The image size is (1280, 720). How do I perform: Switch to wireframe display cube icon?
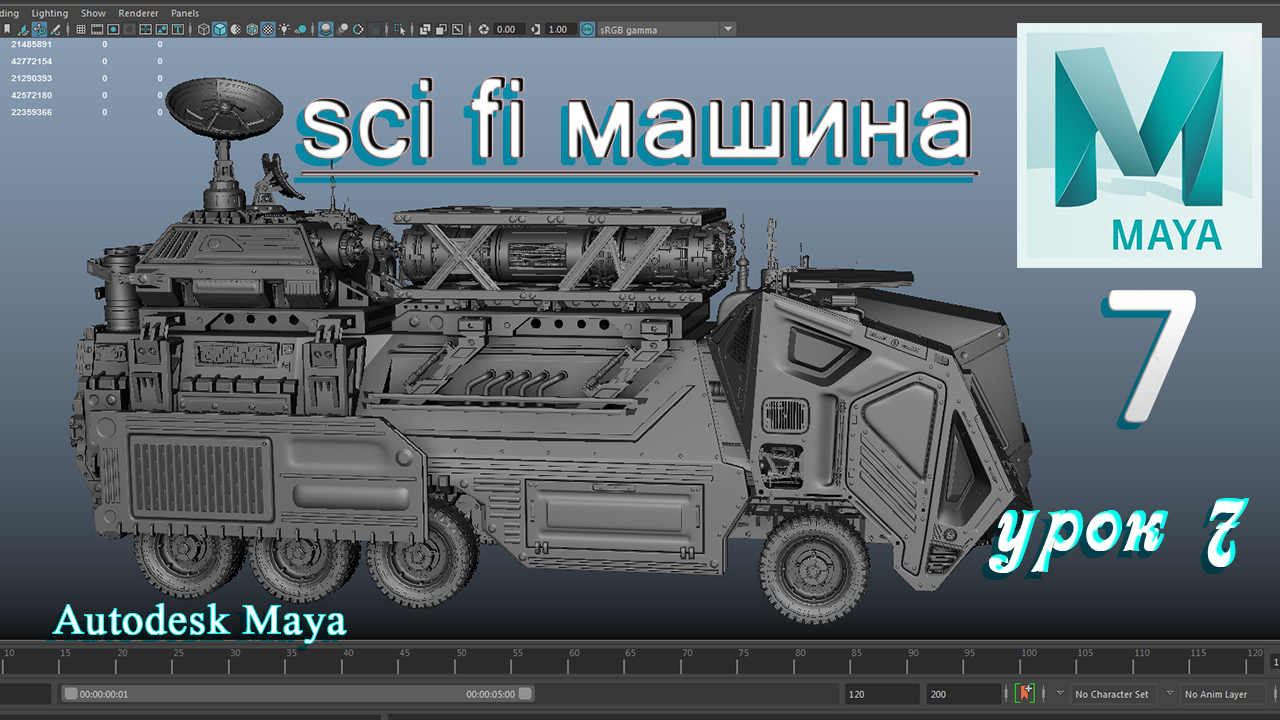(x=203, y=29)
